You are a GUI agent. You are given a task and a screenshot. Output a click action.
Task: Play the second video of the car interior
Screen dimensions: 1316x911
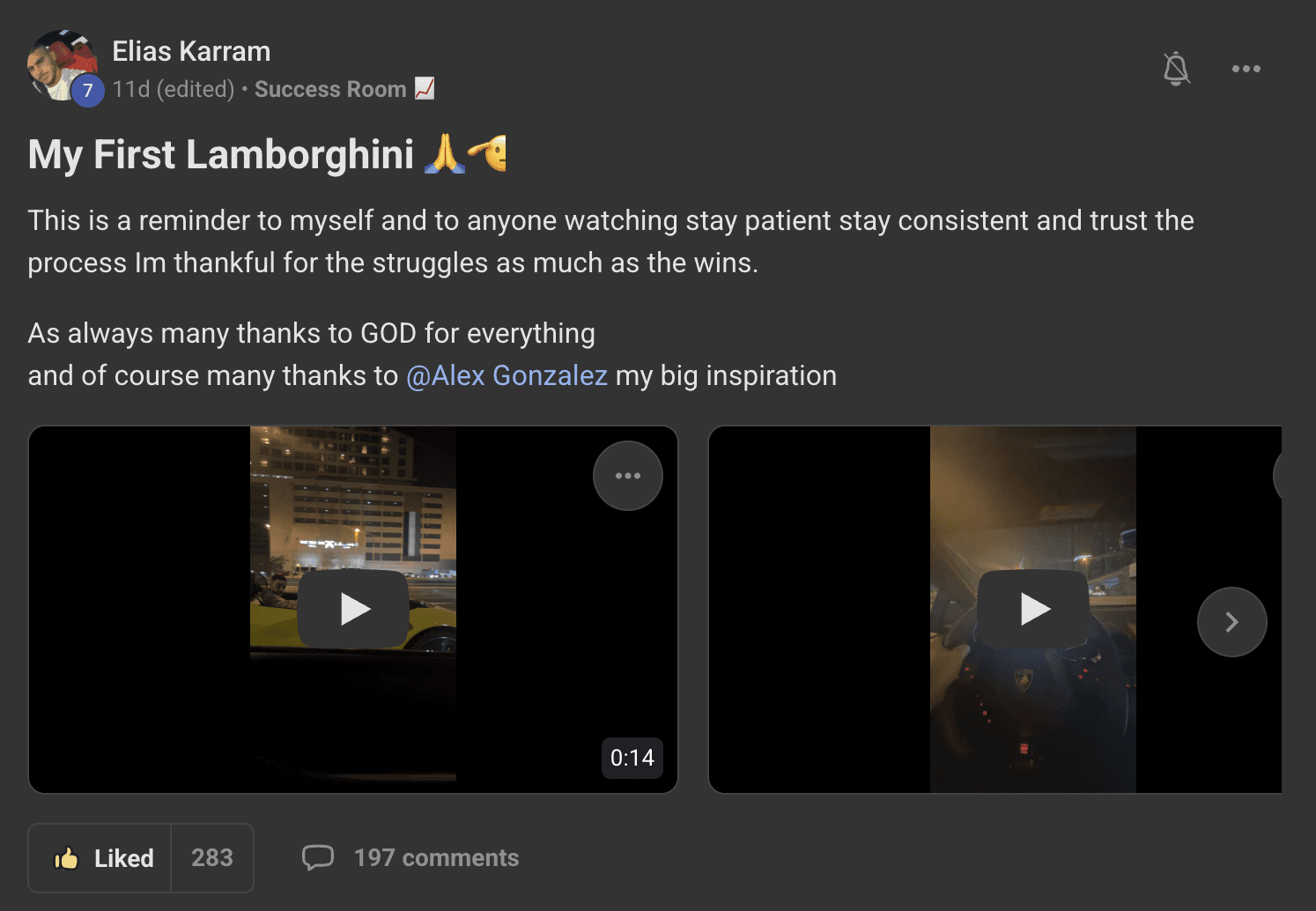tap(1033, 609)
